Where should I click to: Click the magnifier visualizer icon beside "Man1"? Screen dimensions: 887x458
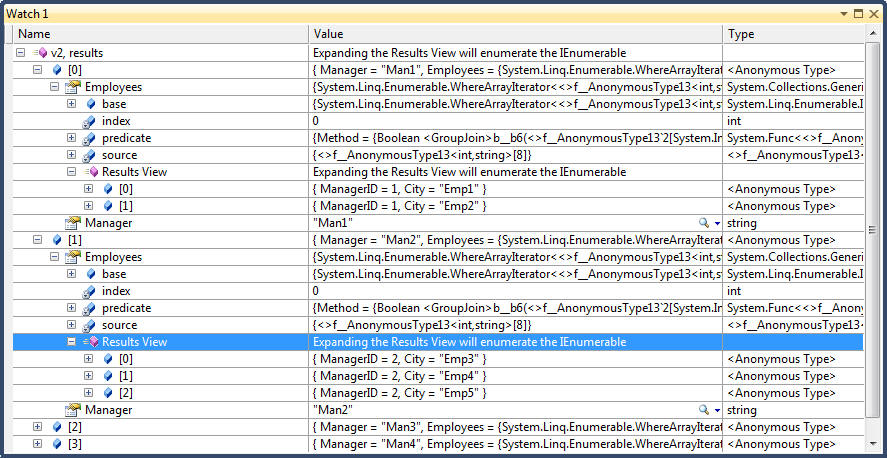704,223
